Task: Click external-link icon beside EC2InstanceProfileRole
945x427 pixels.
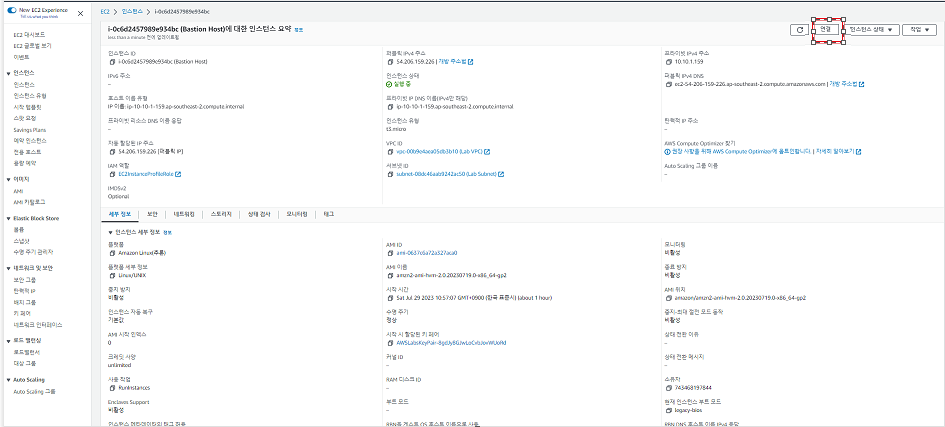Action: tap(178, 175)
